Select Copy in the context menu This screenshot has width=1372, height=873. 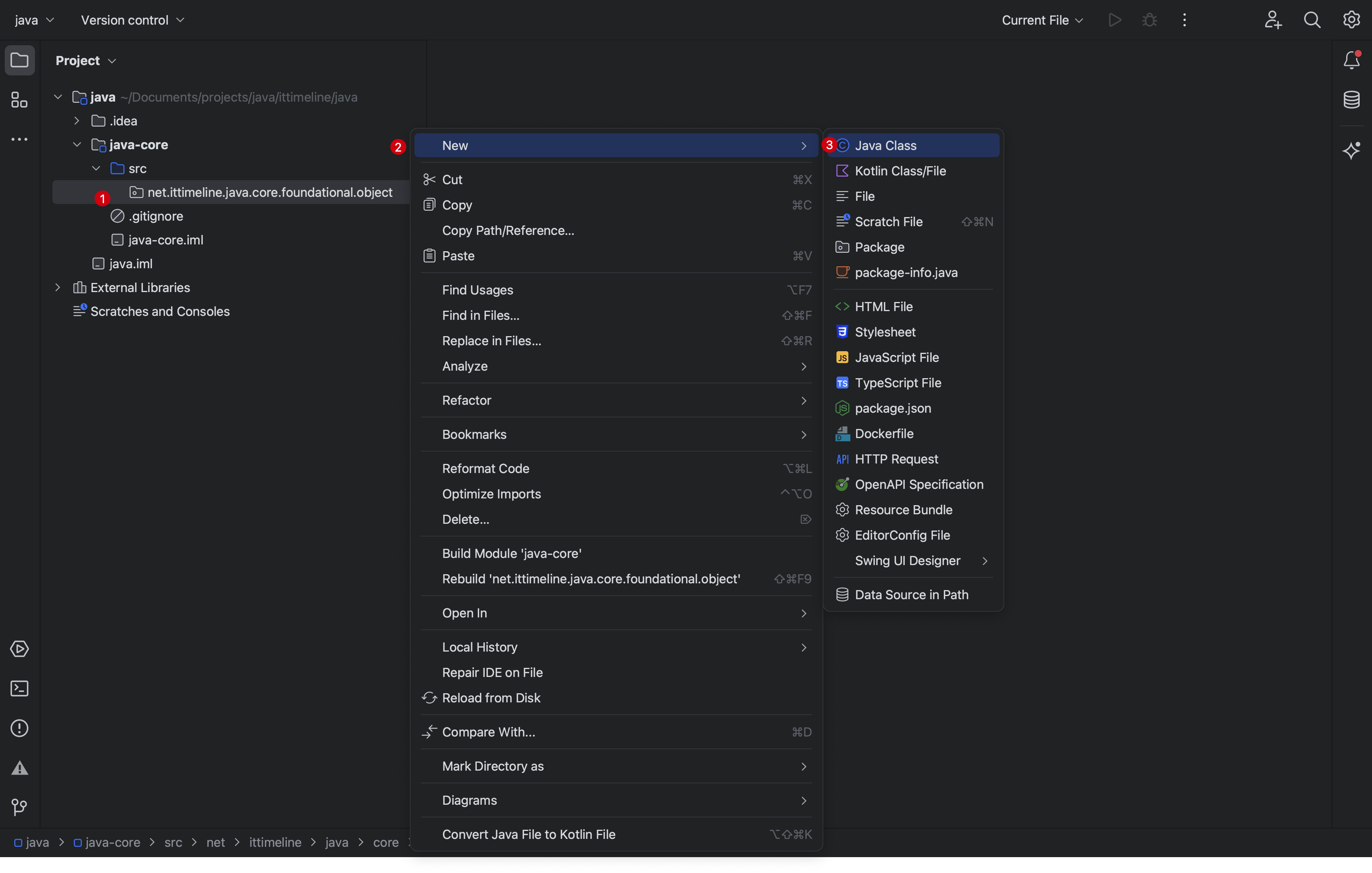[x=617, y=205]
